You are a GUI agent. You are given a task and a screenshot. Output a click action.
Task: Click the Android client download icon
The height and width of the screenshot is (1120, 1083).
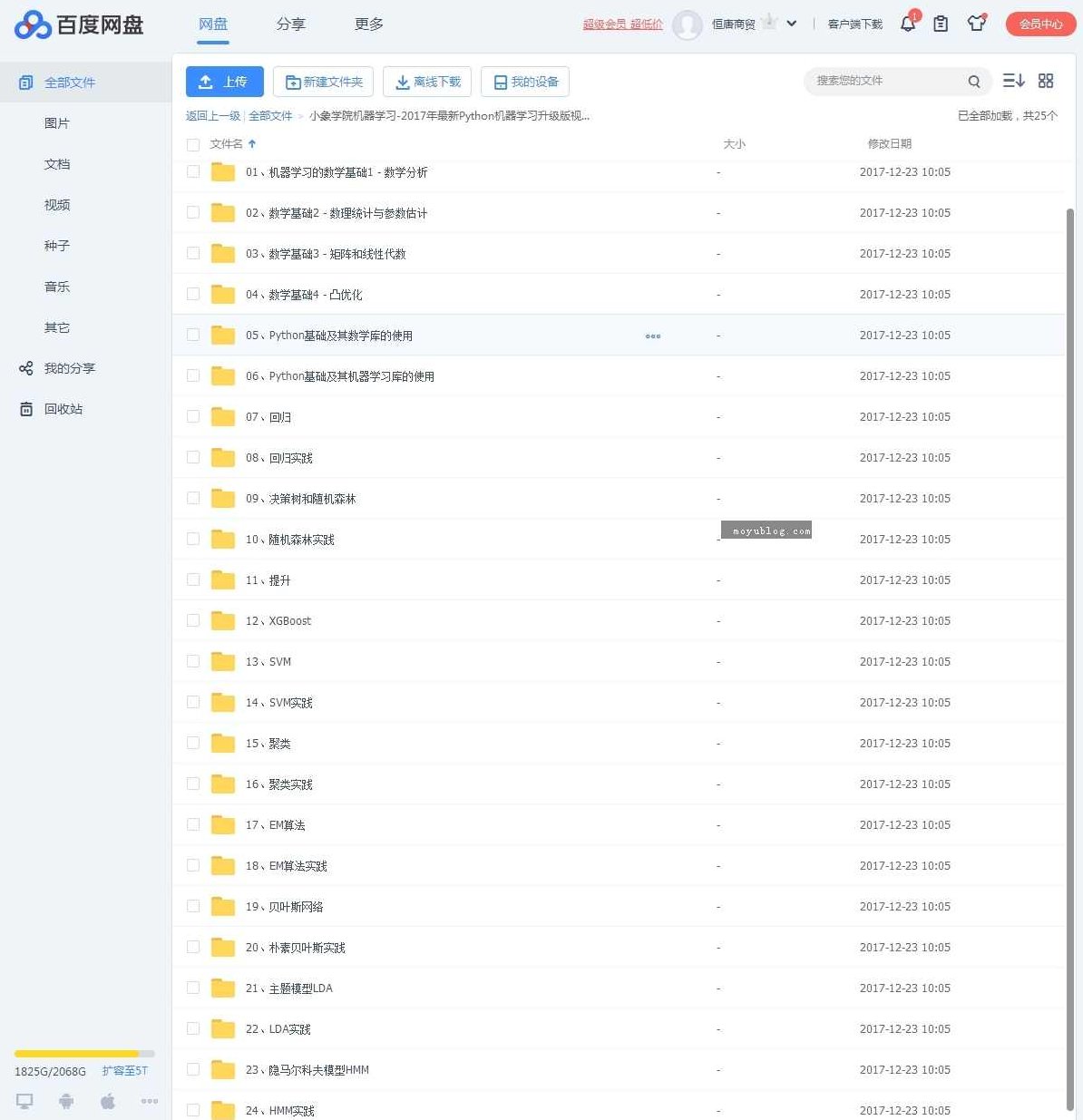65,1100
